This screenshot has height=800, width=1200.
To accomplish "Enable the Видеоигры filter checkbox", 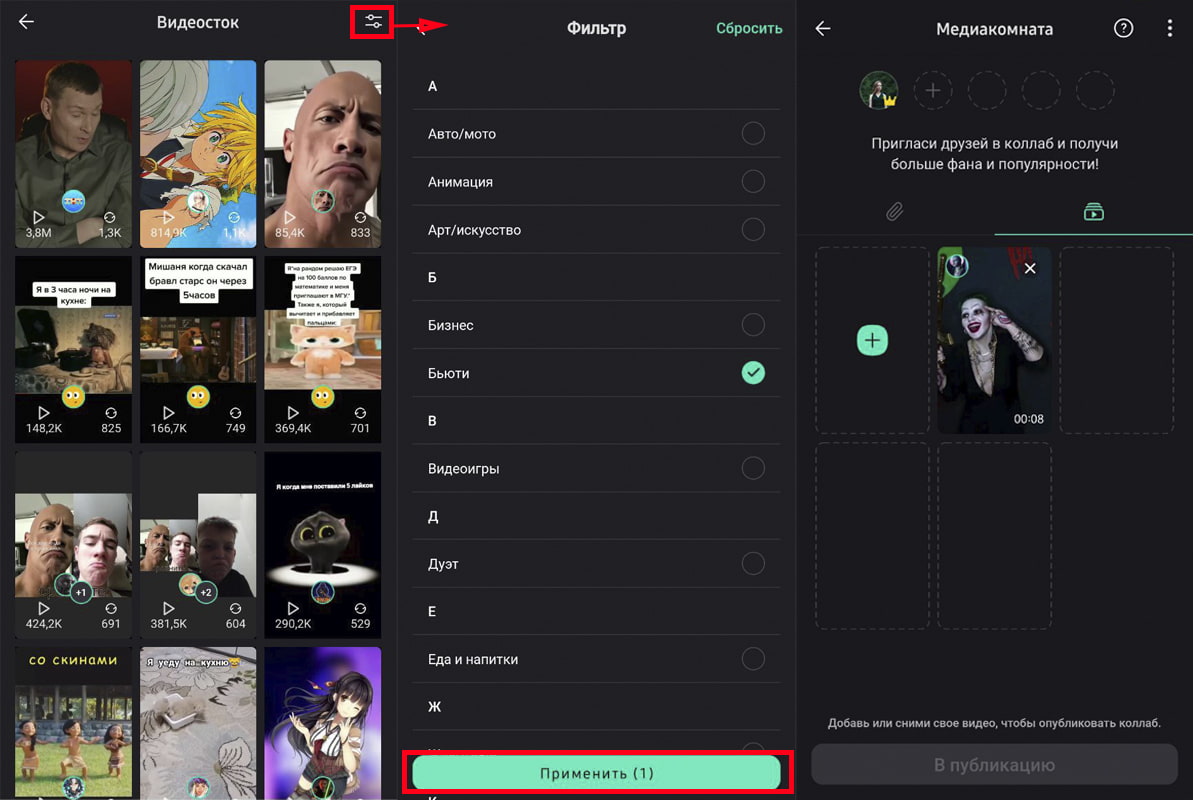I will [753, 468].
